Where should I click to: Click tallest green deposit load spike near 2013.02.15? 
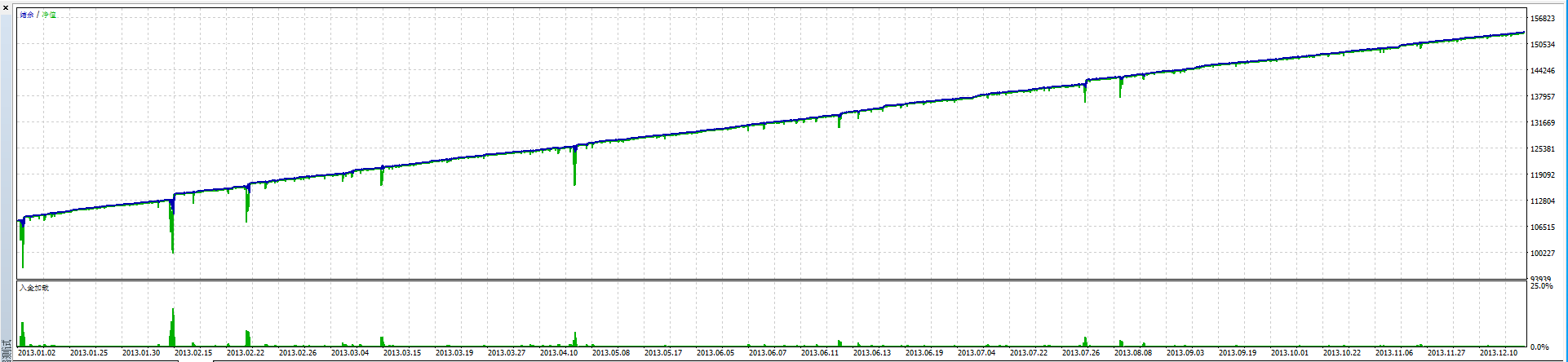pos(173,326)
